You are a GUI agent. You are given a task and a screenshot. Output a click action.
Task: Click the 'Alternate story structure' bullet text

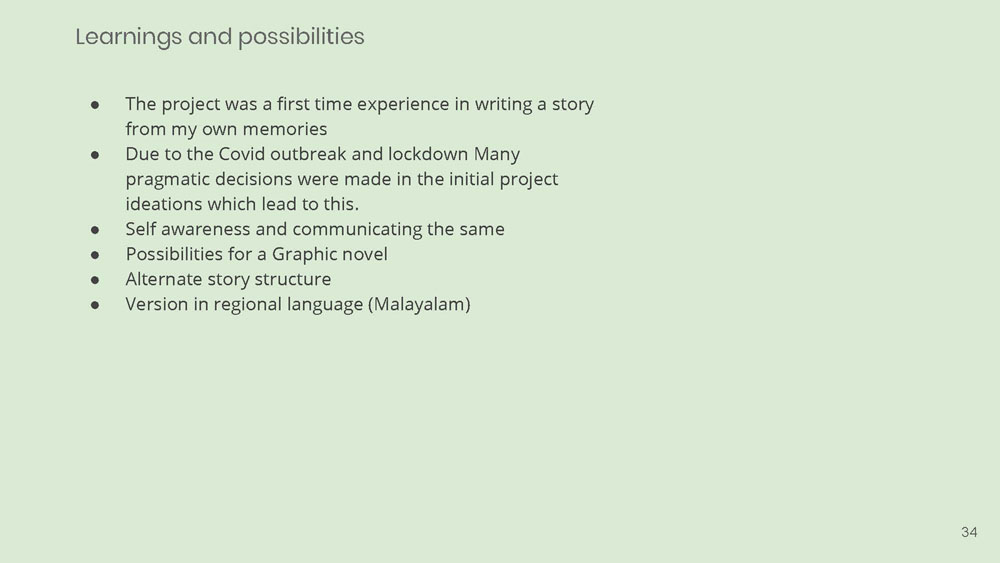point(228,279)
